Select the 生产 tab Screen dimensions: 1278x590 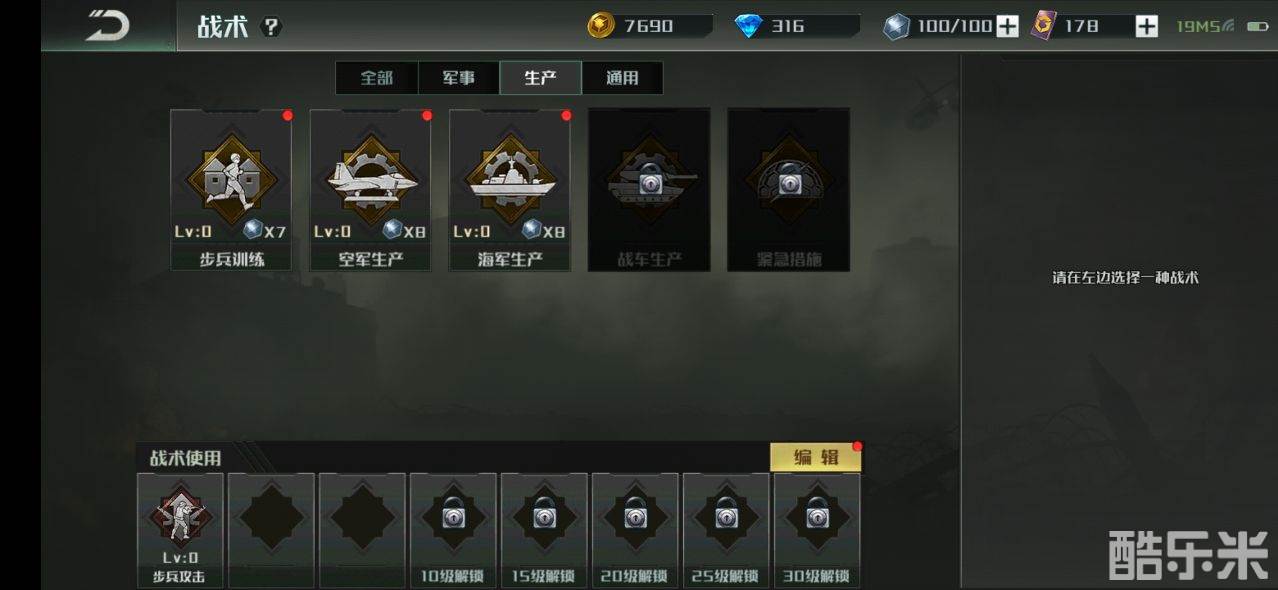[x=540, y=78]
